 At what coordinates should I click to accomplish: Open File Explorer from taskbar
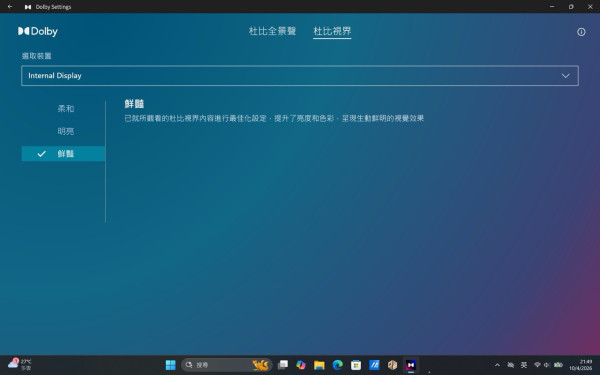point(319,365)
